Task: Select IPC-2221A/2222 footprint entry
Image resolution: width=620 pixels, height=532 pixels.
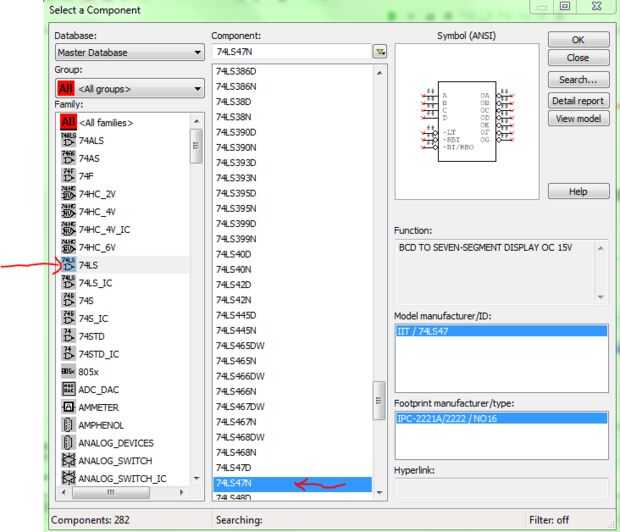Action: pyautogui.click(x=501, y=418)
